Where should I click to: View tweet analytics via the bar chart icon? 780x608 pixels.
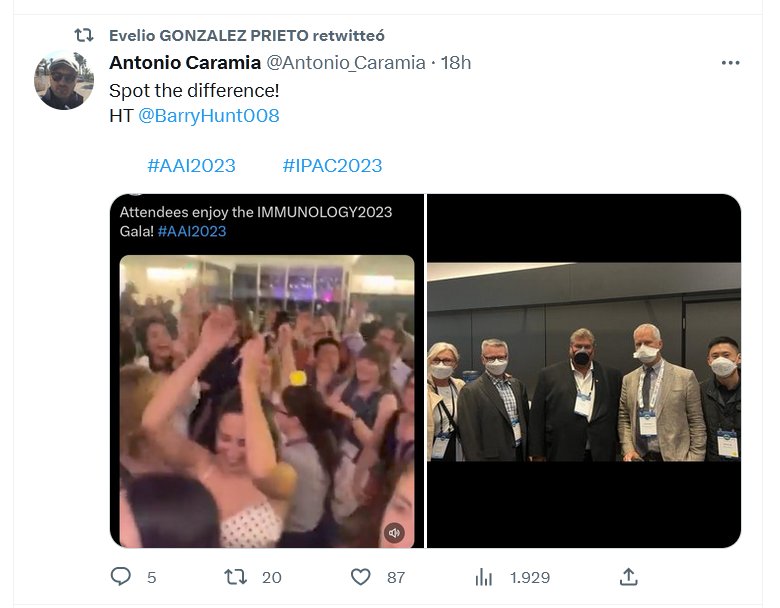pyautogui.click(x=484, y=577)
